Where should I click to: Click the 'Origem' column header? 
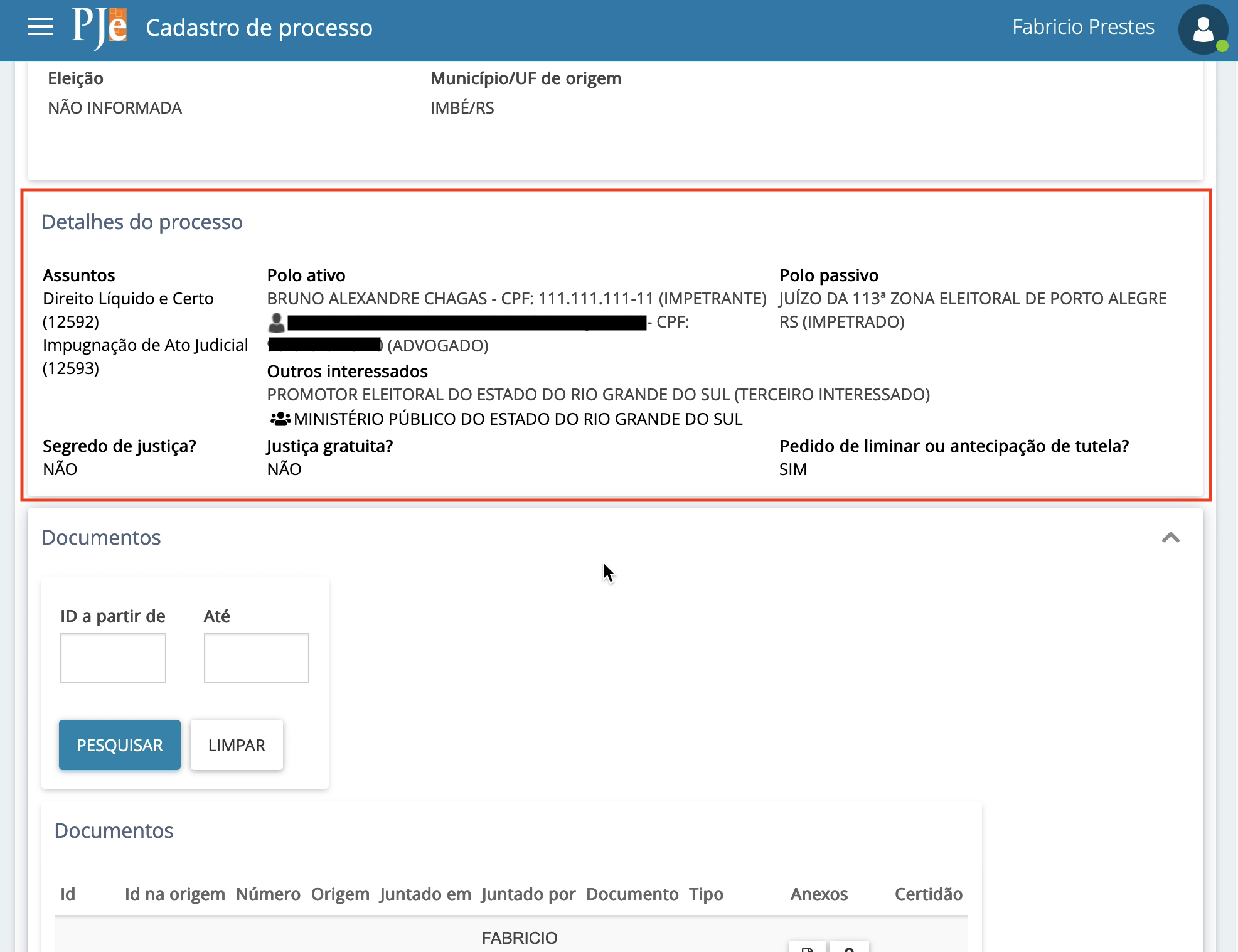340,894
